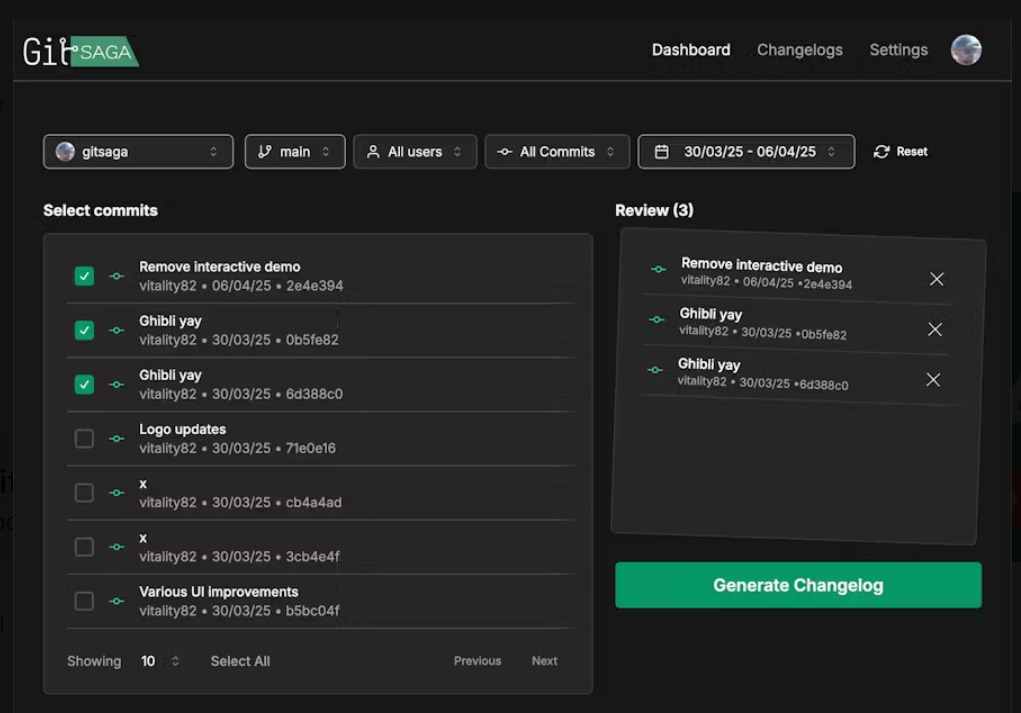Click the 'Various UI improvements' commit title
The height and width of the screenshot is (713, 1021).
(x=219, y=592)
